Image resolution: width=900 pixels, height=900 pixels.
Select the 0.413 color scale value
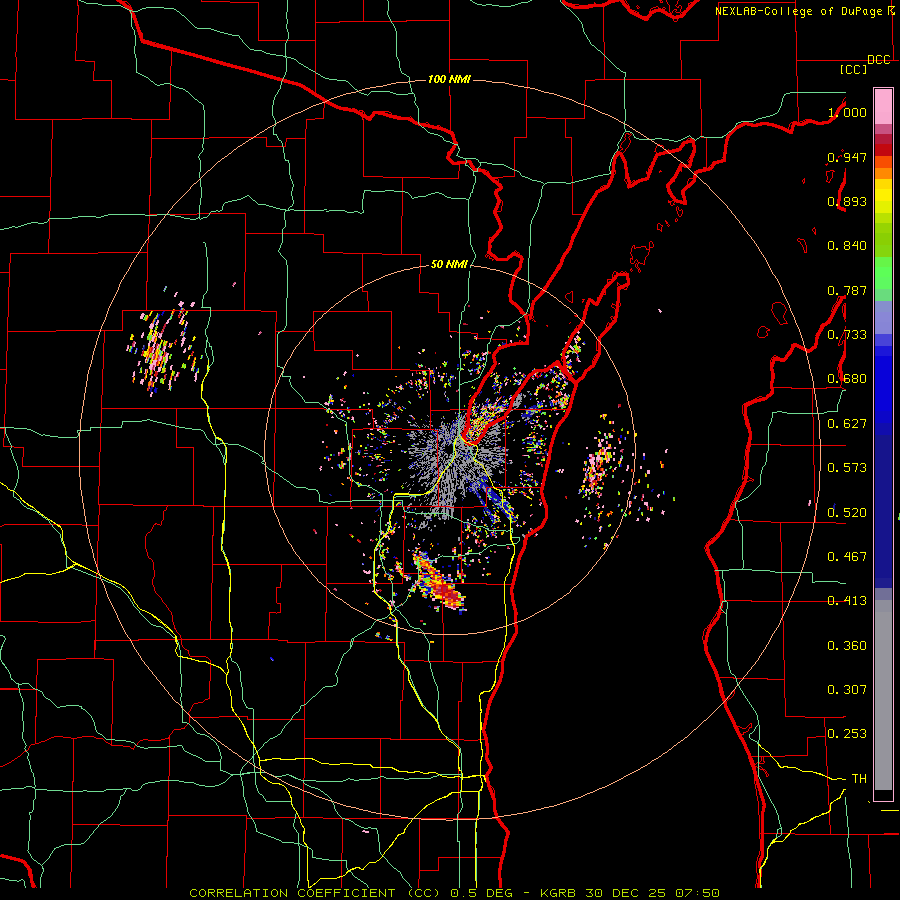pos(847,601)
